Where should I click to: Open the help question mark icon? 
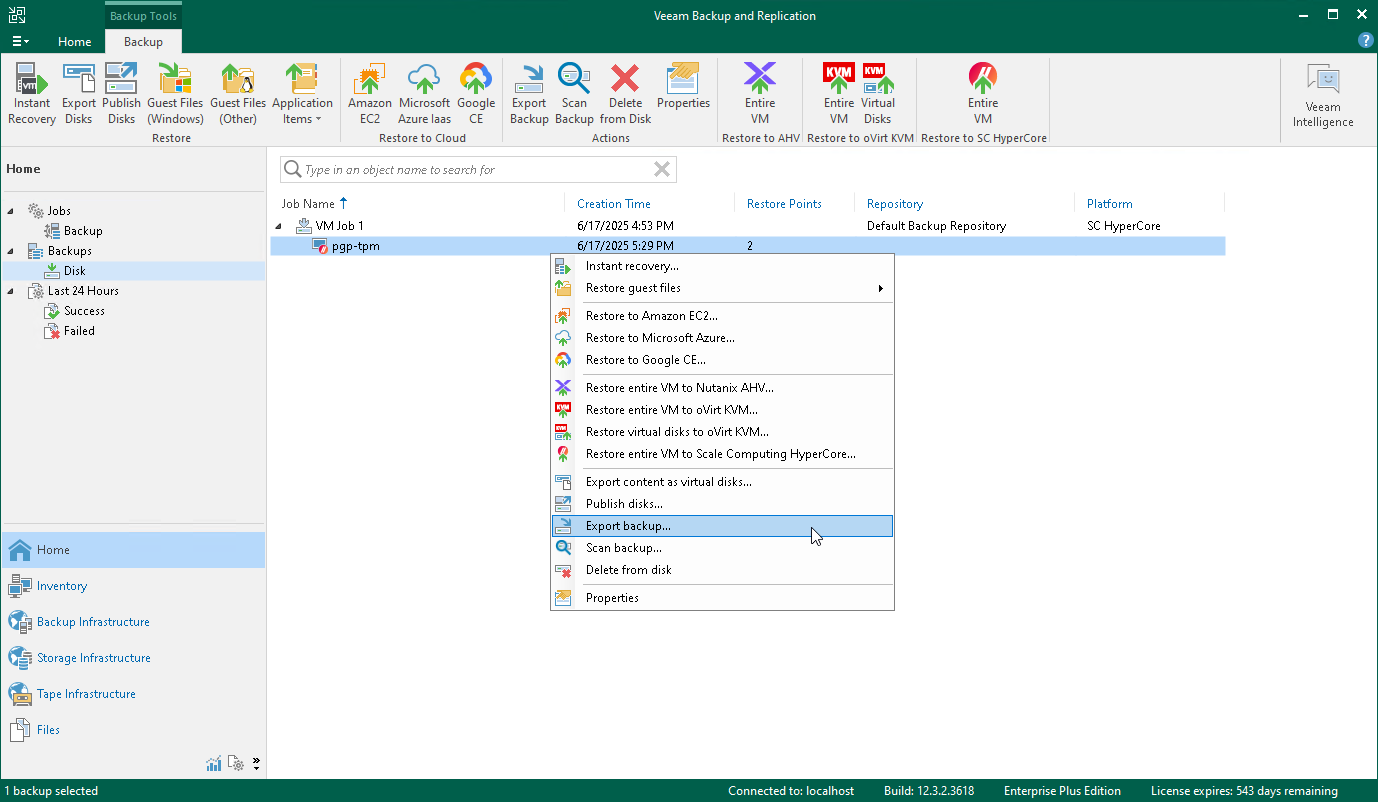[1365, 41]
